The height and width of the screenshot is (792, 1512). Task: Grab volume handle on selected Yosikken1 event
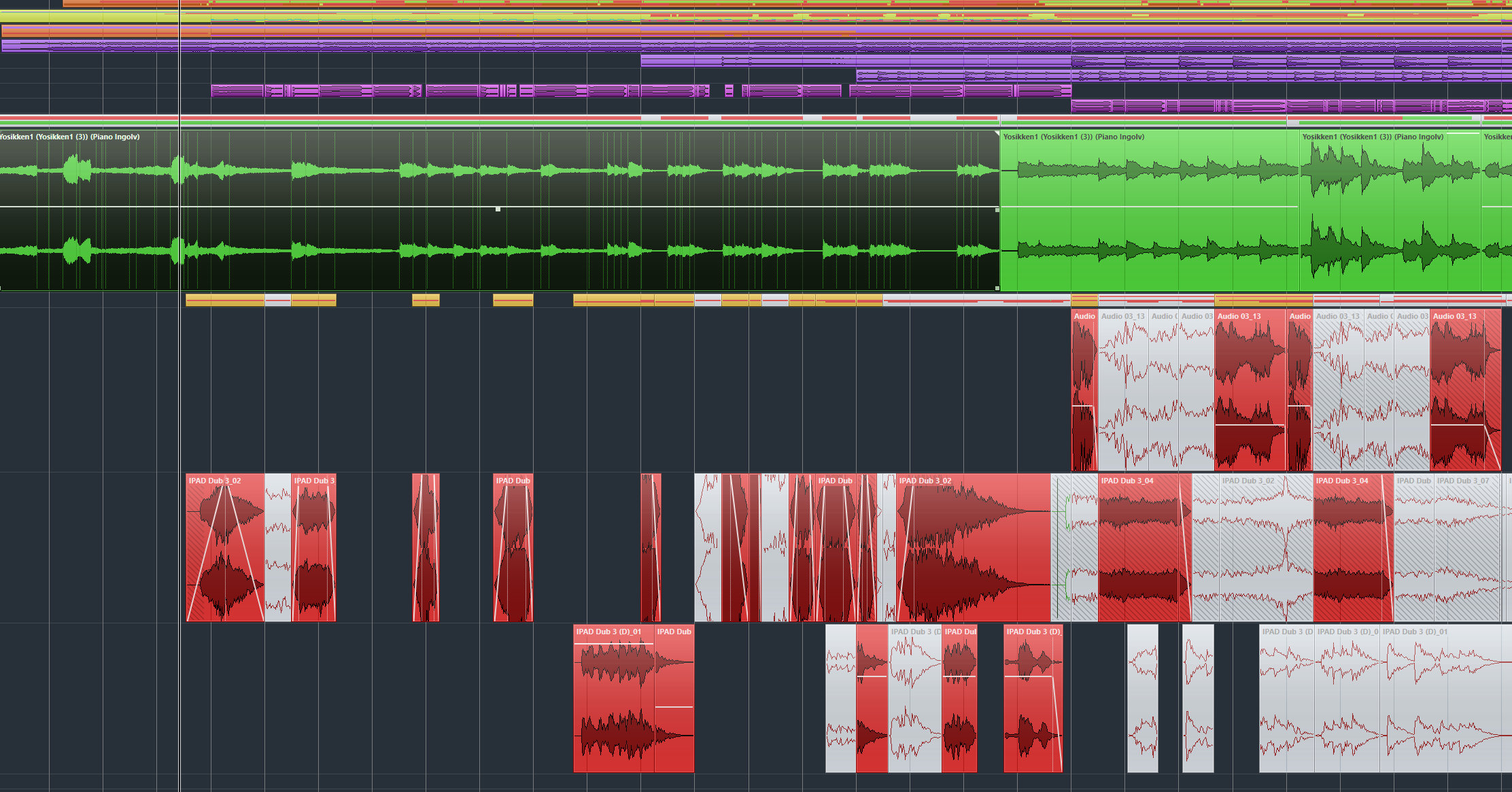coord(498,209)
